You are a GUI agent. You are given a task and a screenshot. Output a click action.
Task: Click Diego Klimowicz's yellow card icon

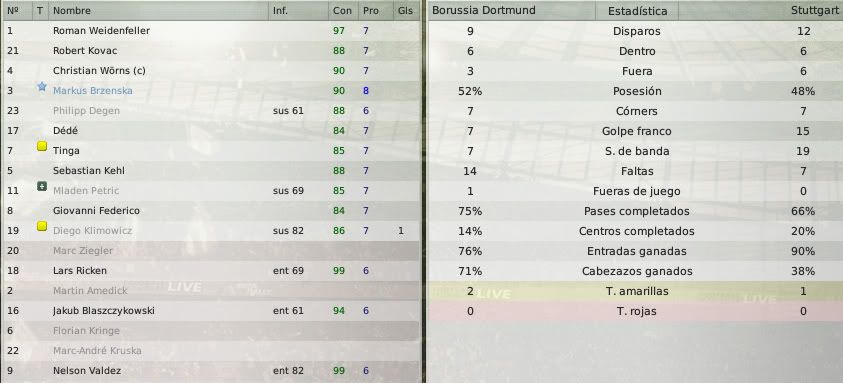coord(42,226)
